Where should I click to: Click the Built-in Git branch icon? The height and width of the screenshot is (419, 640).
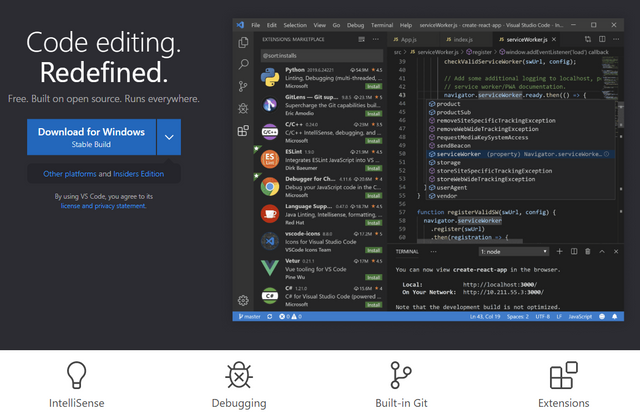pyautogui.click(x=401, y=375)
